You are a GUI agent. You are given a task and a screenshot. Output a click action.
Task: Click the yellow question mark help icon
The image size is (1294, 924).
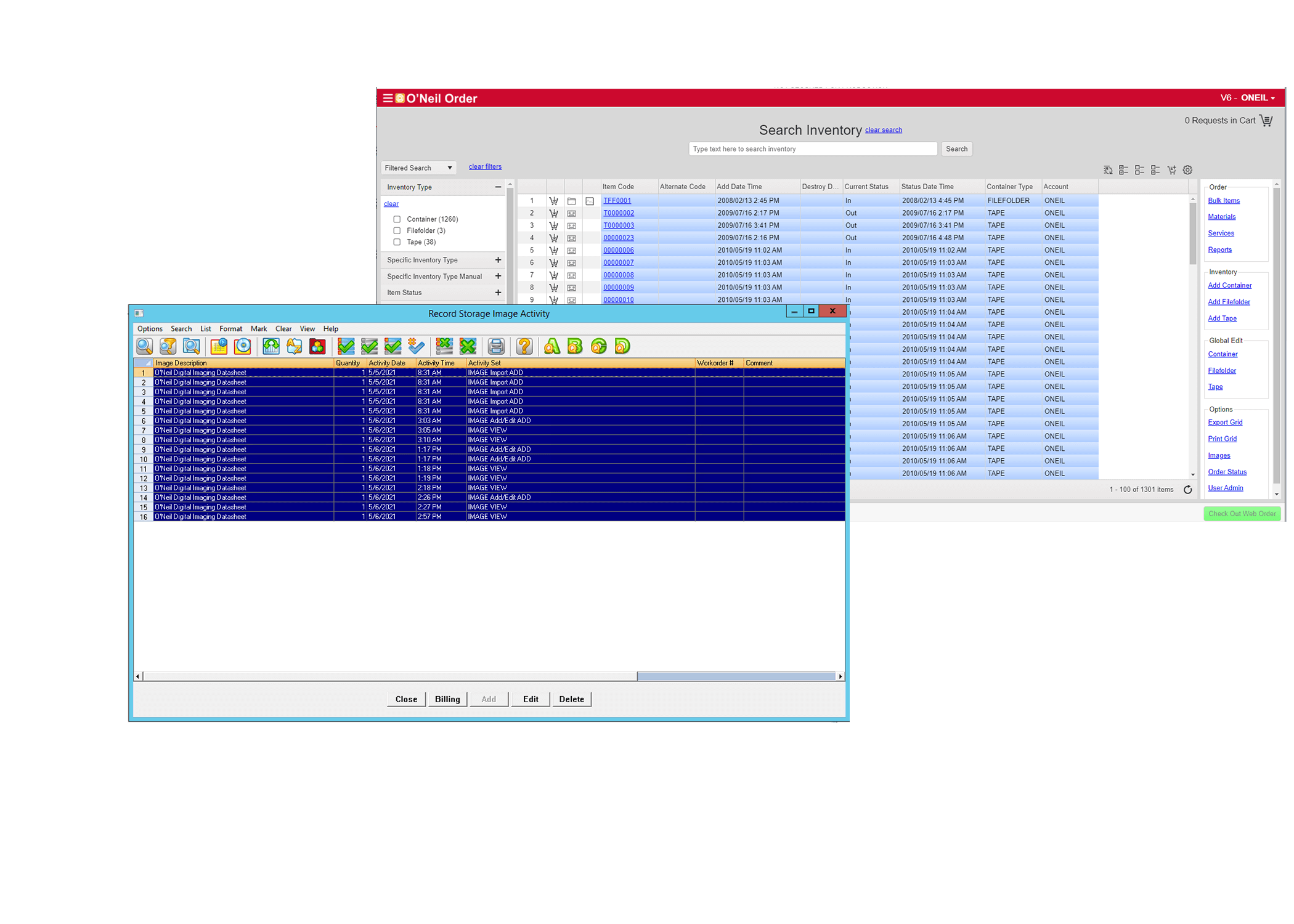[524, 346]
